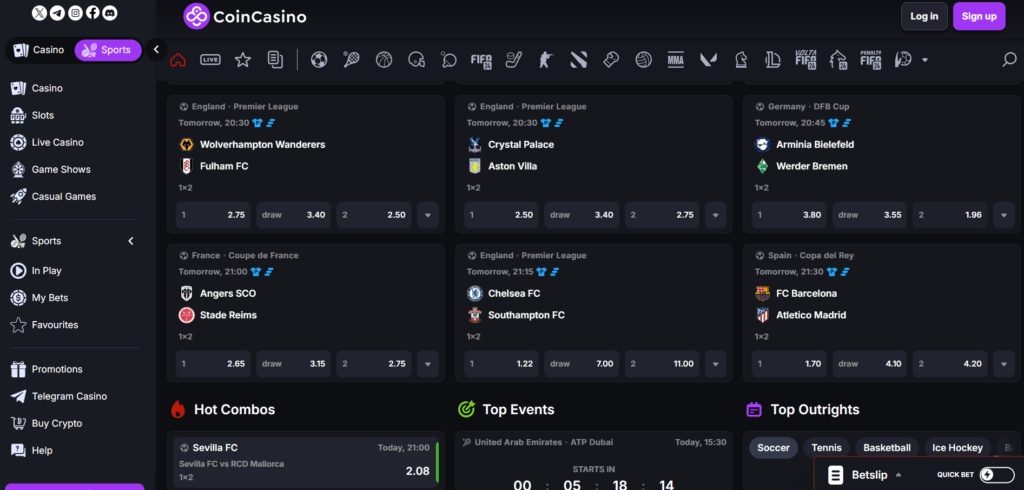Image resolution: width=1024 pixels, height=490 pixels.
Task: Select the MMA sport icon
Action: pos(676,60)
